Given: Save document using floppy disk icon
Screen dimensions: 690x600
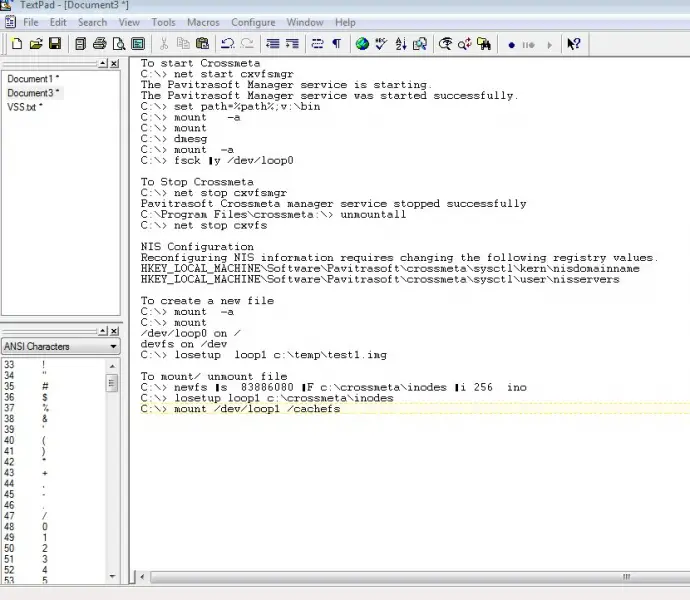Looking at the screenshot, I should [55, 44].
